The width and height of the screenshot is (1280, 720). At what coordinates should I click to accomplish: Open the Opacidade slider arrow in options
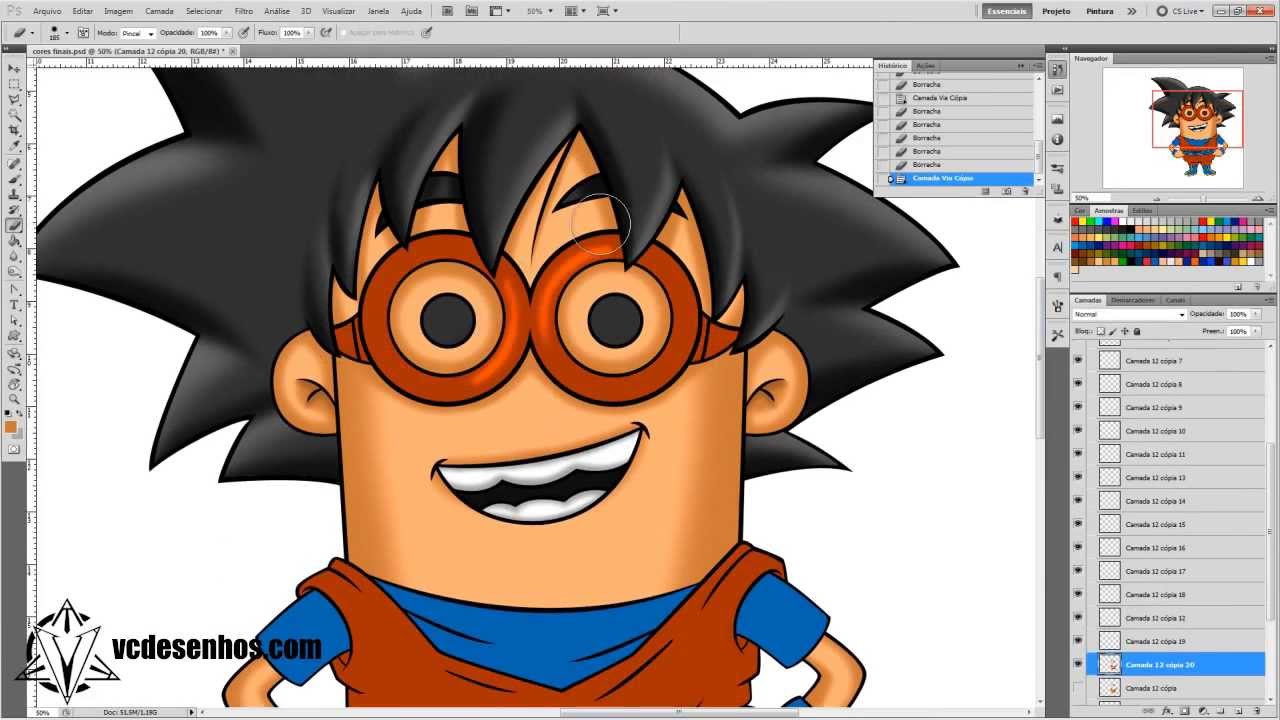click(227, 33)
